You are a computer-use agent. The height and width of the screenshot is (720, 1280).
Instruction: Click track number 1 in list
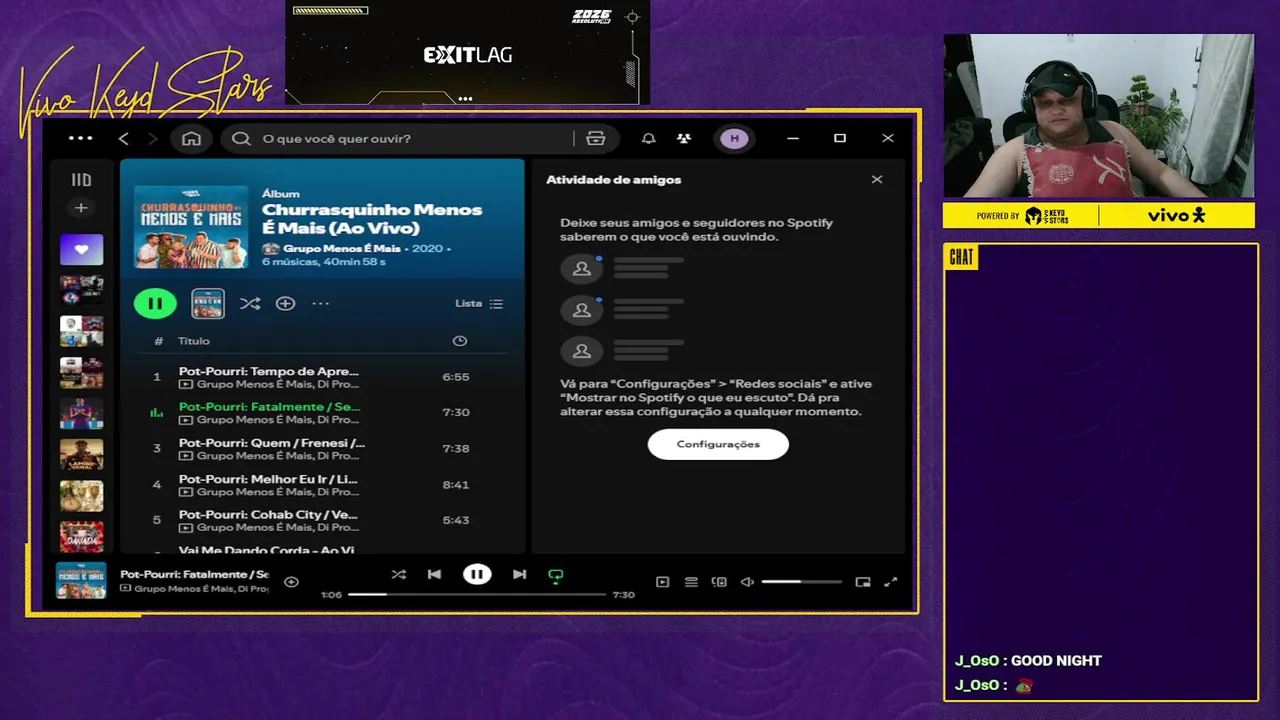point(157,377)
